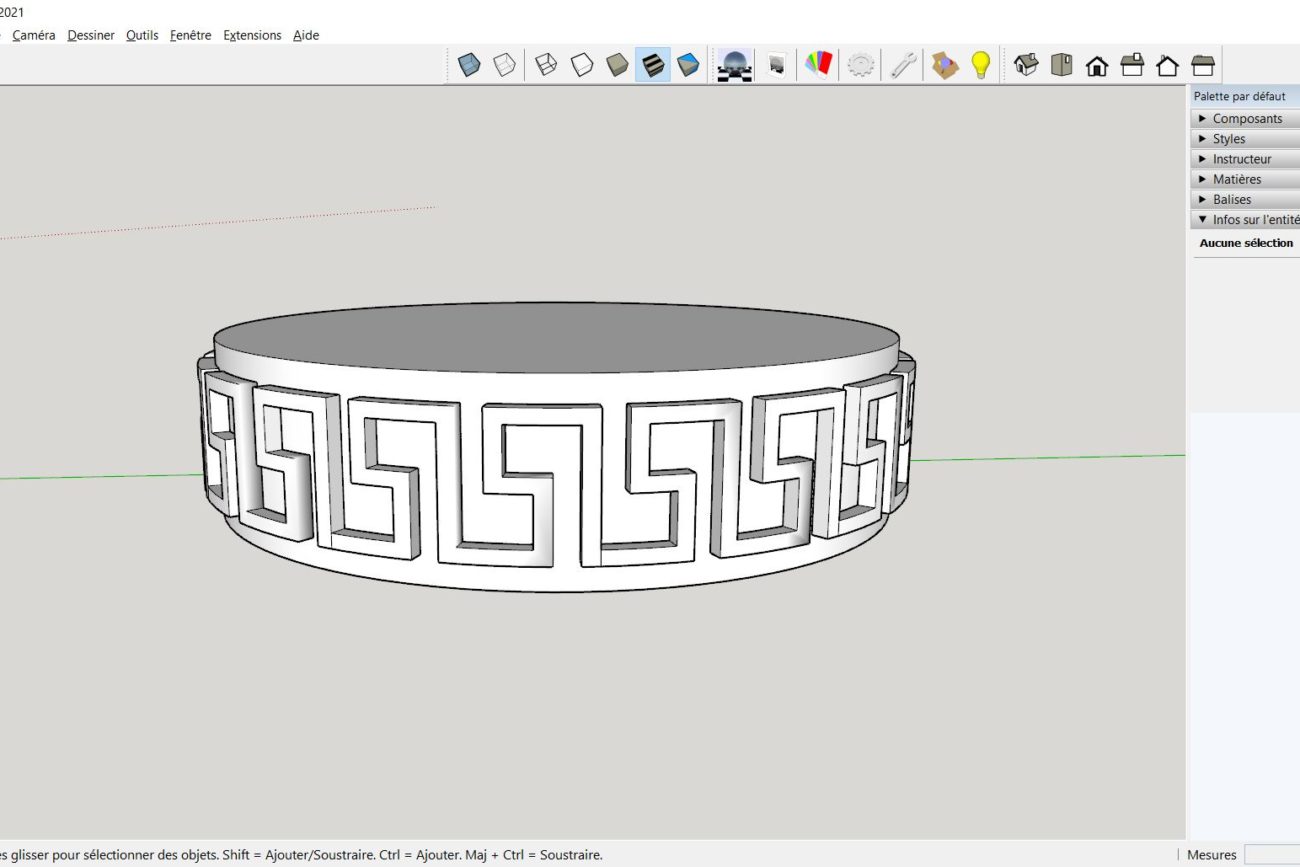
Task: Click the chrome sphere render icon
Action: [734, 65]
